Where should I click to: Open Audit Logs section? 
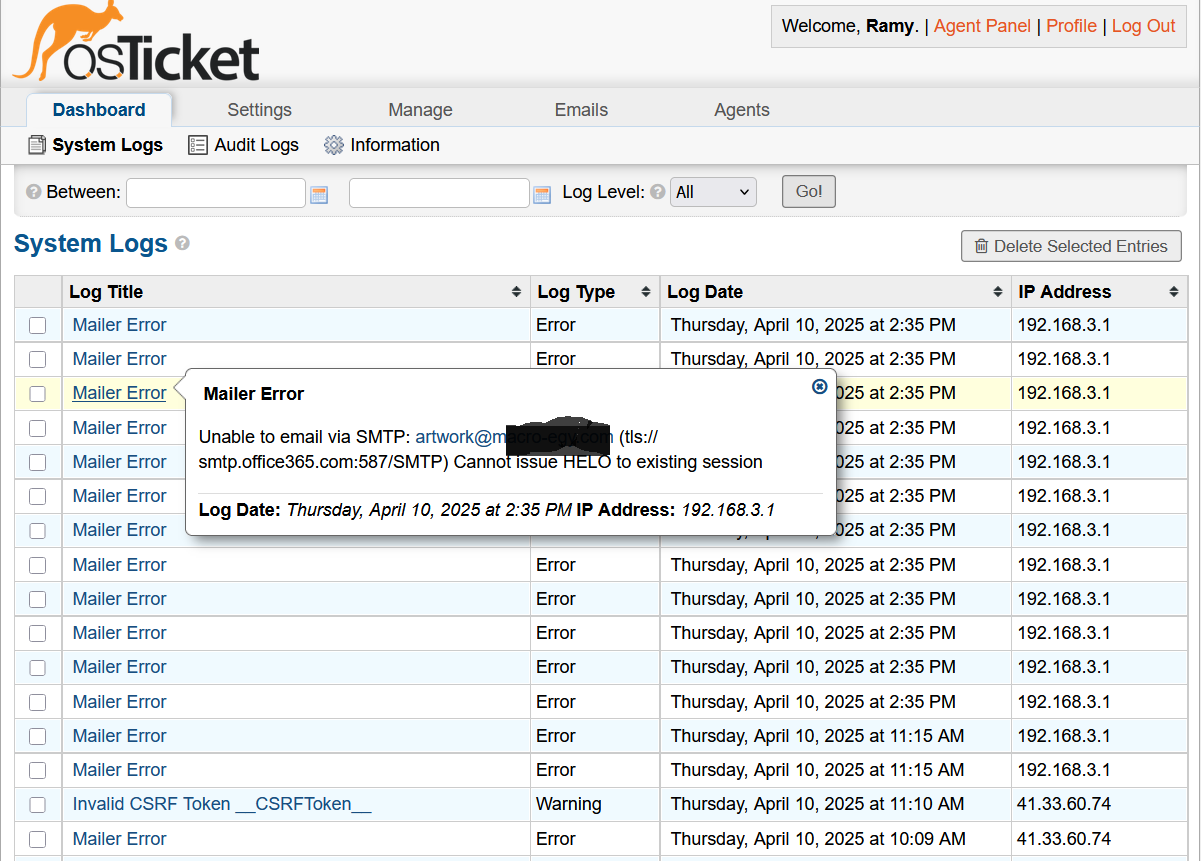tap(244, 145)
